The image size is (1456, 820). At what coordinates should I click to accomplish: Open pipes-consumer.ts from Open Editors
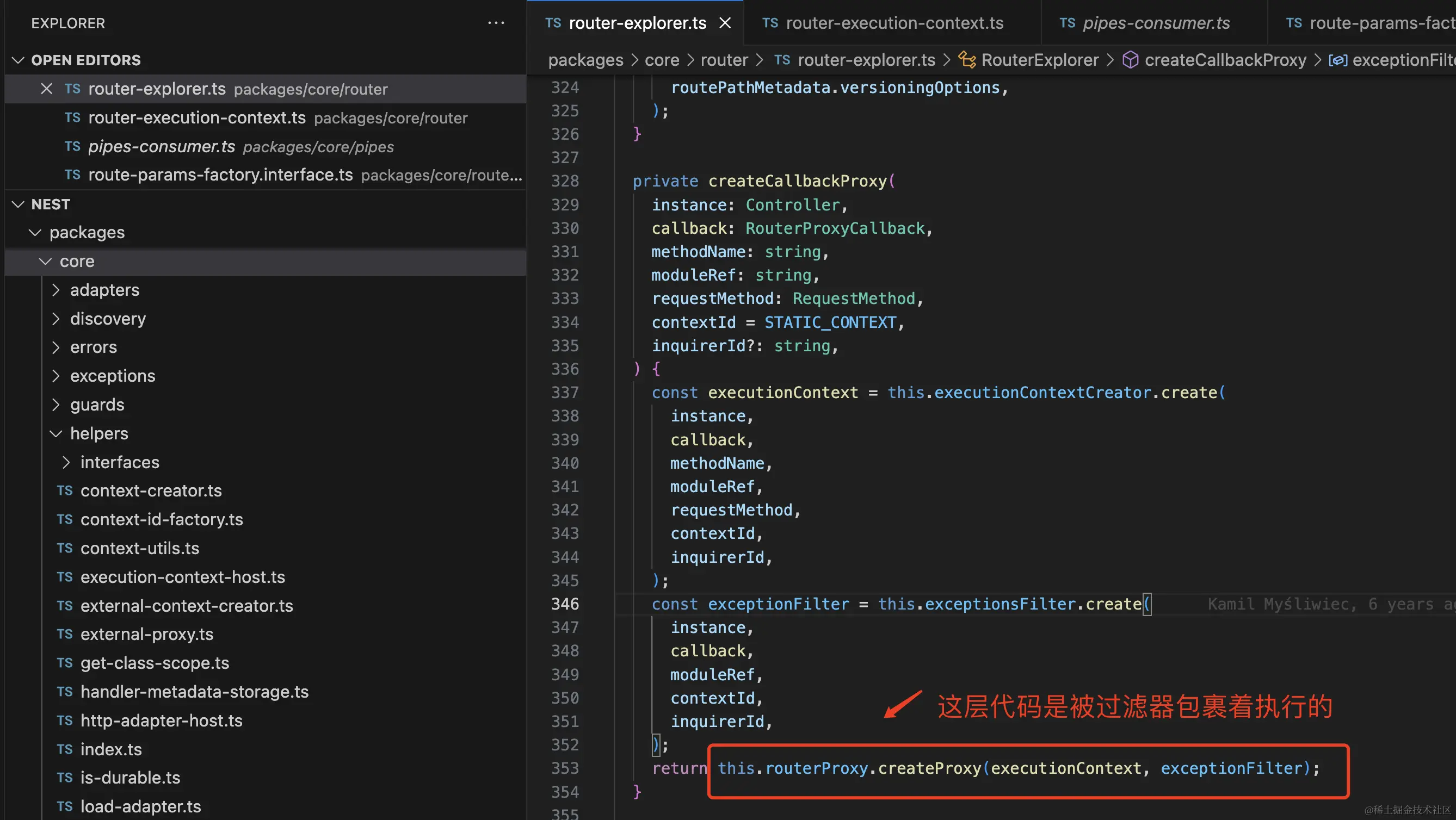coord(266,146)
